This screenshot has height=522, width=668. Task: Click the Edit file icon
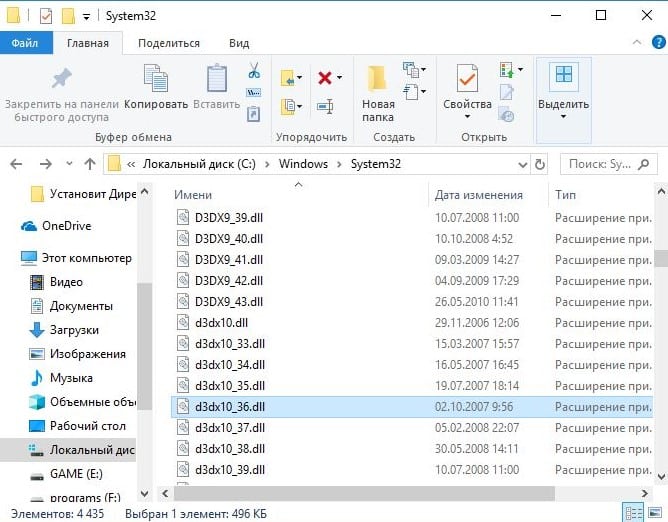(x=507, y=92)
